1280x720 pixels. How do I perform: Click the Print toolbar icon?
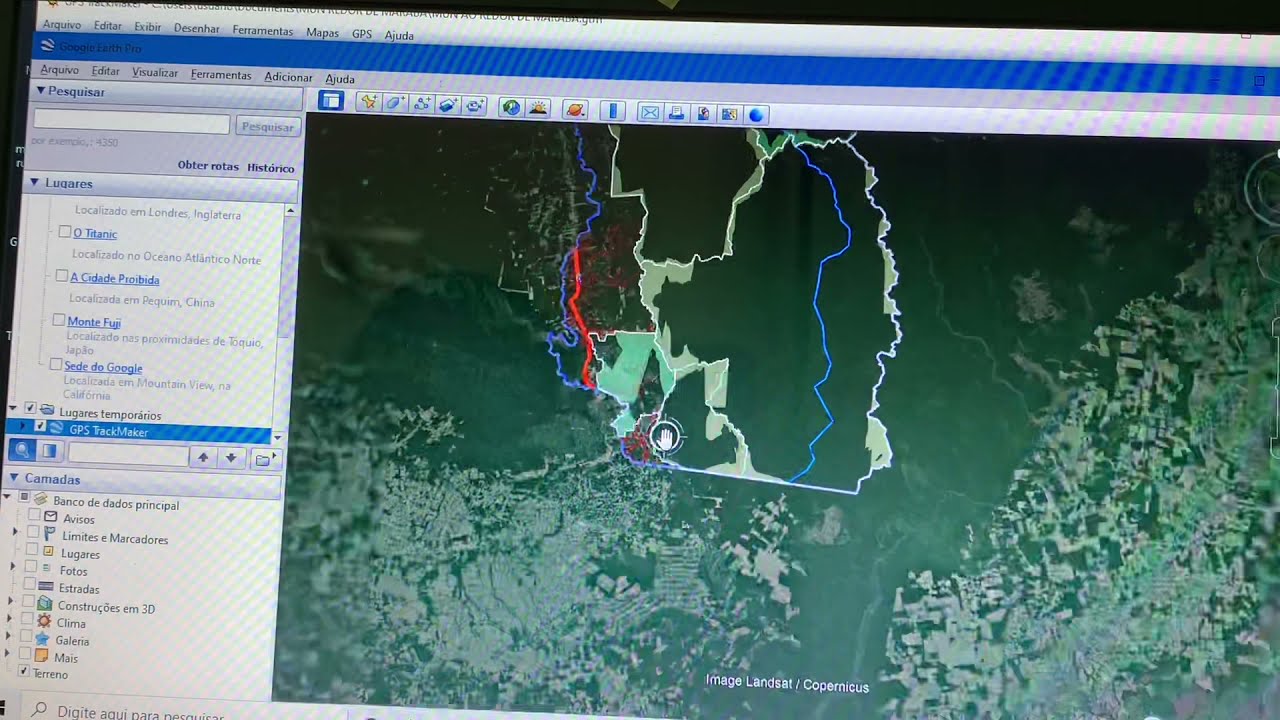677,113
